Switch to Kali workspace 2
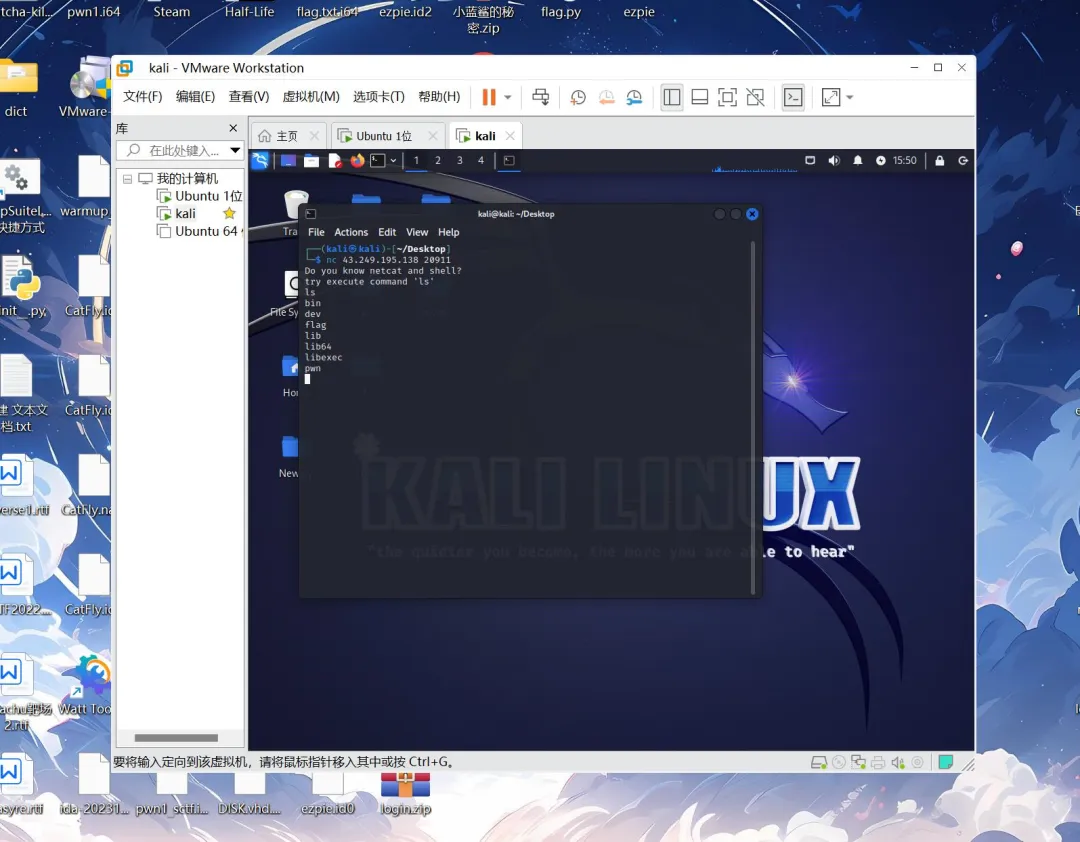1080x842 pixels. [437, 161]
